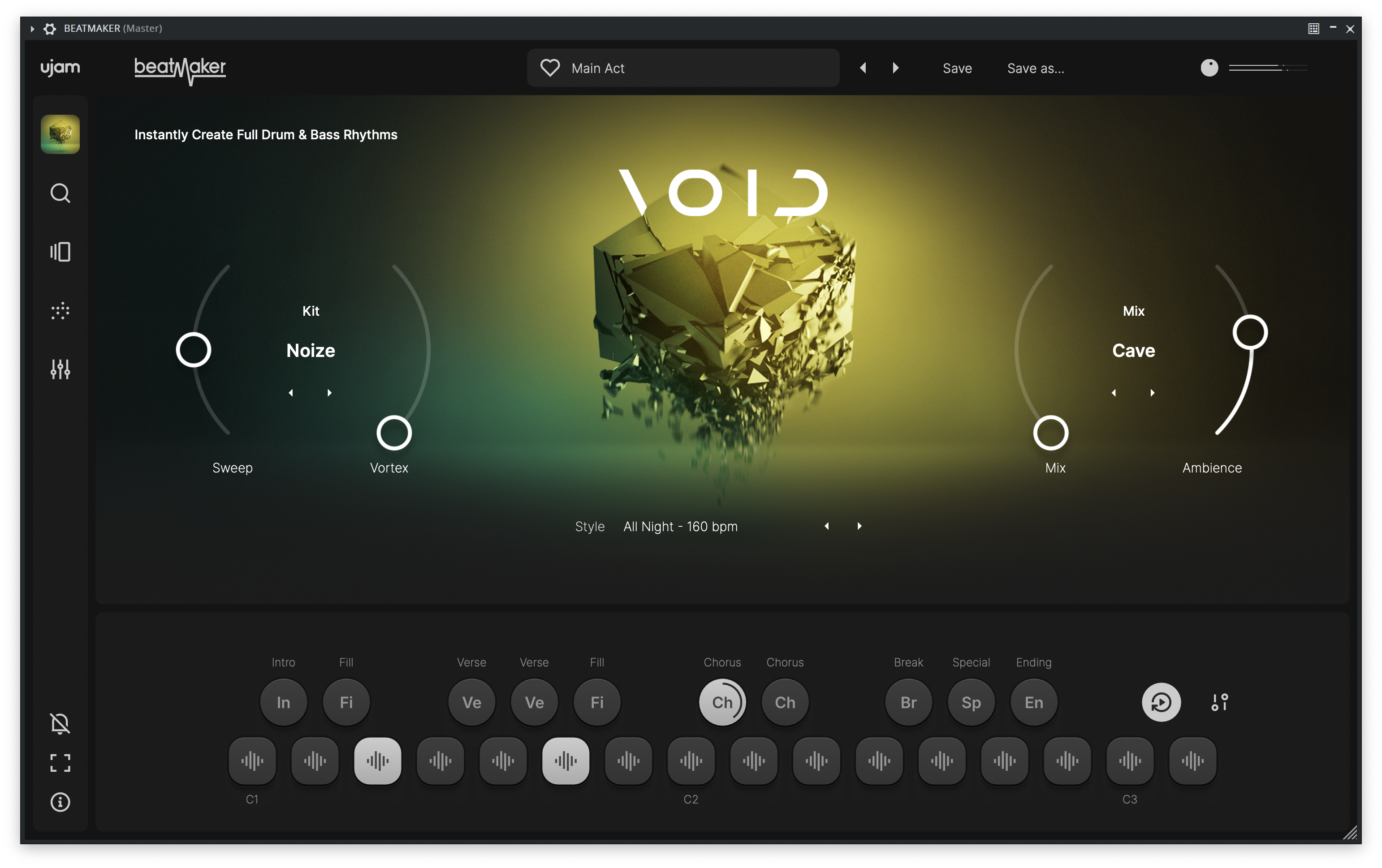This screenshot has width=1382, height=868.
Task: Trigger the Fi pad next to Intro
Action: click(346, 702)
